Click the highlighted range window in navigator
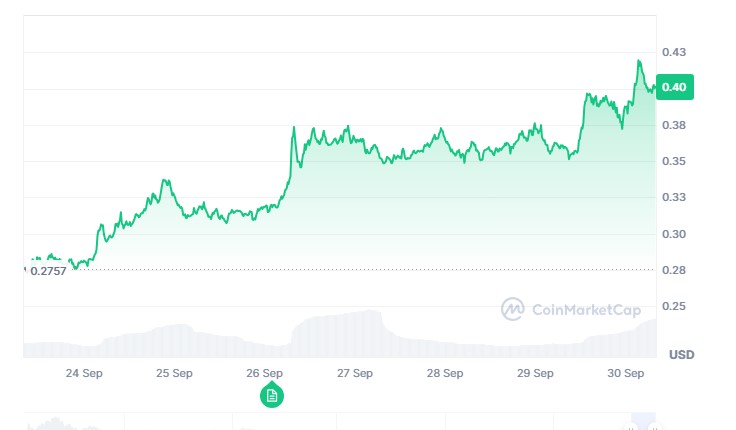 point(644,421)
